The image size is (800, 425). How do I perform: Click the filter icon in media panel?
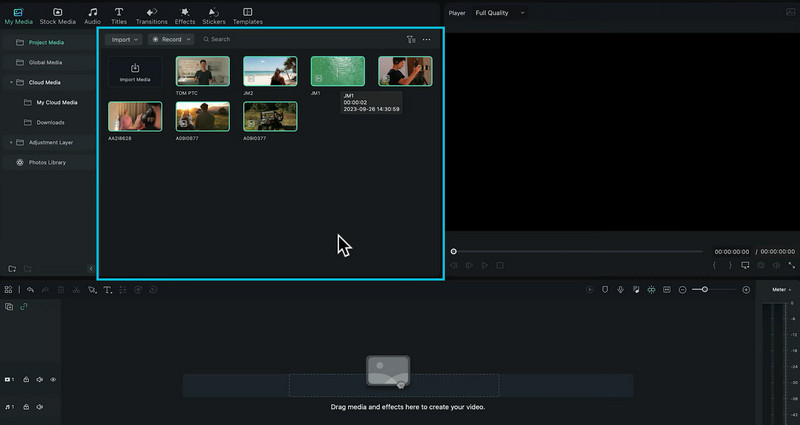(411, 39)
